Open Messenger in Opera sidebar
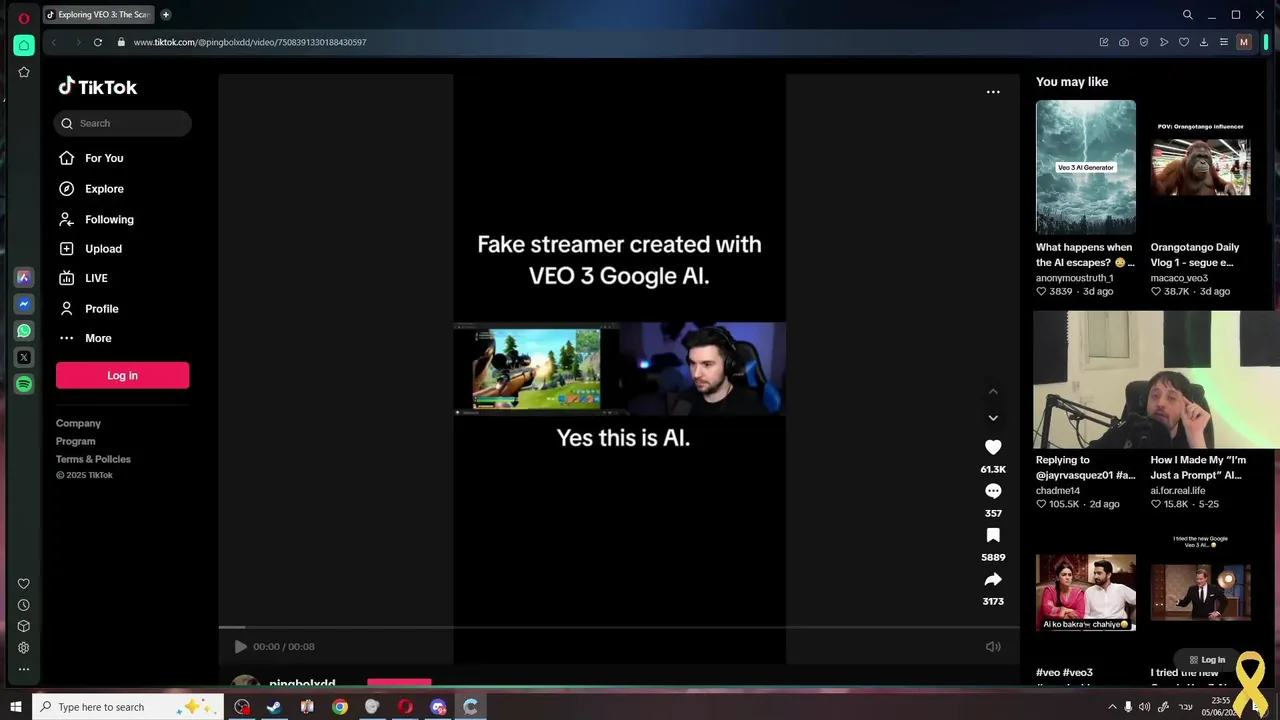 tap(24, 304)
